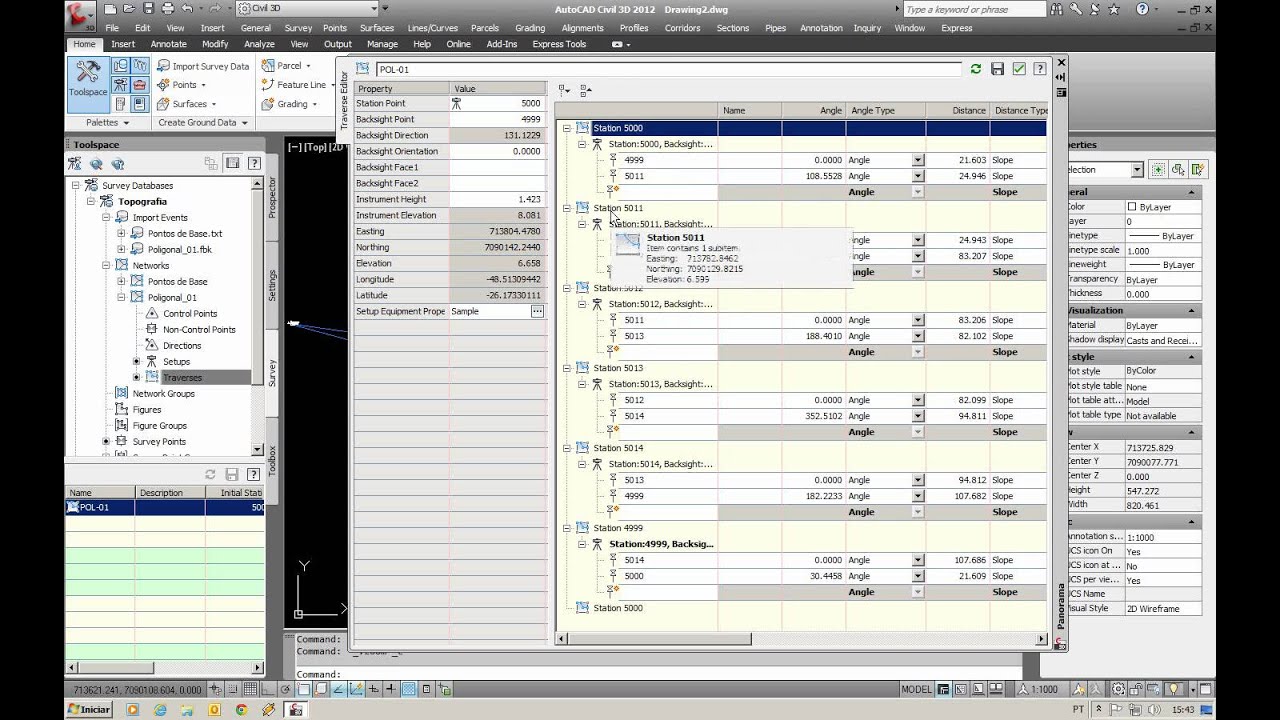Switch to the Analyze ribbon tab

259,44
